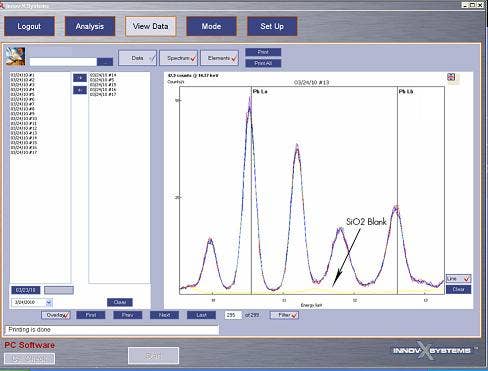This screenshot has width=488, height=371.
Task: Select 03/24/10 #13 in left list
Action: click(24, 133)
